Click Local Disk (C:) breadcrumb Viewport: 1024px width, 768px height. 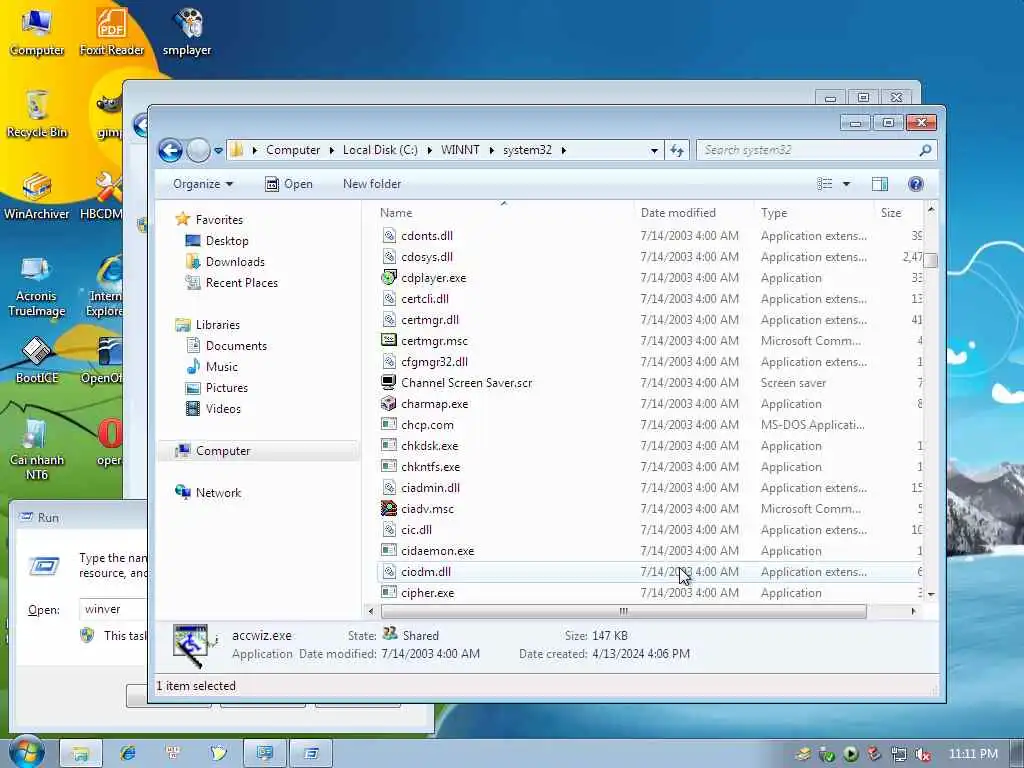click(x=380, y=150)
